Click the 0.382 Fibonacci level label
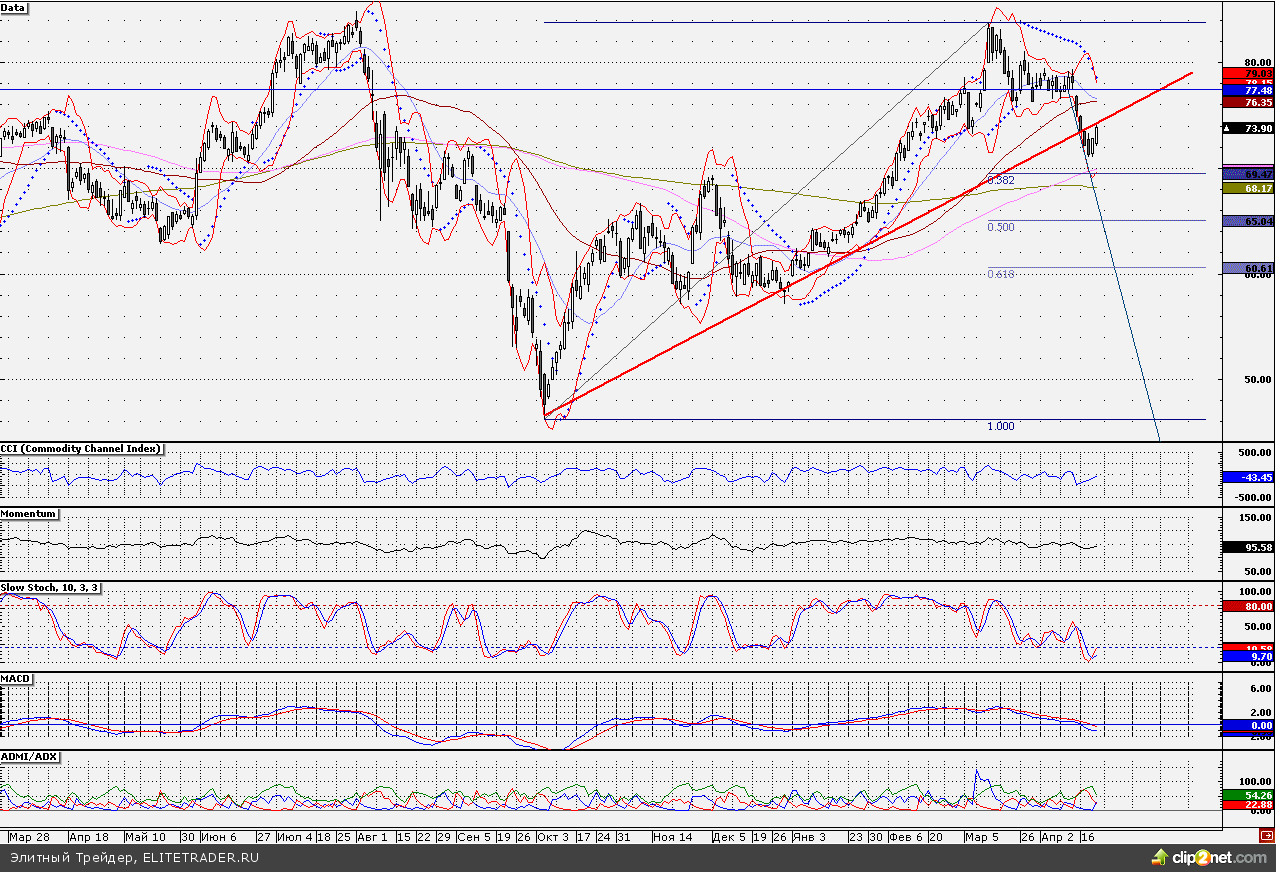The image size is (1276, 872). coord(1001,181)
